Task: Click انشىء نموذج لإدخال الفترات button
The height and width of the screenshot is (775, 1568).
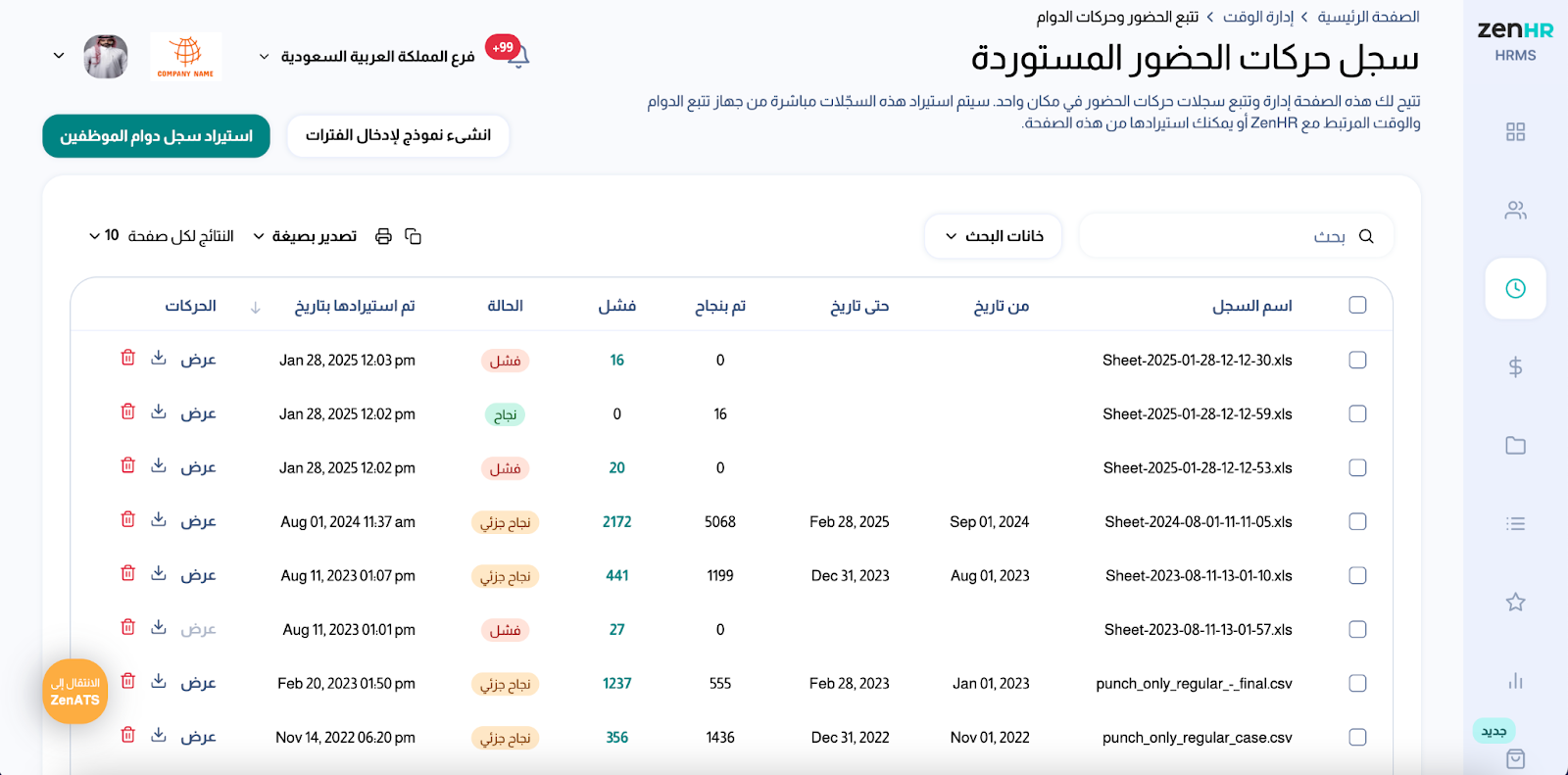Action: click(x=398, y=135)
